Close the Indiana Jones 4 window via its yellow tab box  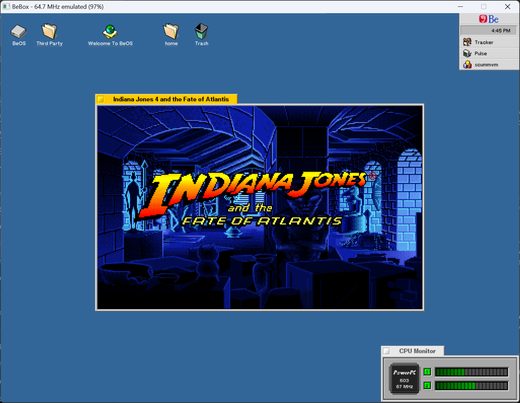click(101, 99)
